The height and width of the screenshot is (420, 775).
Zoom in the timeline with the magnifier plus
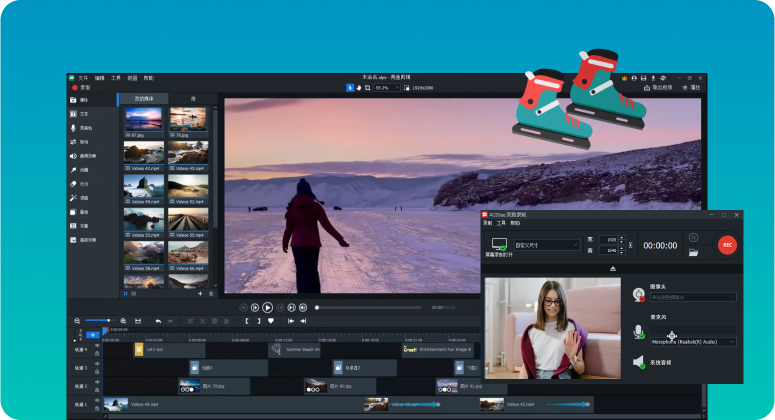pyautogui.click(x=123, y=321)
